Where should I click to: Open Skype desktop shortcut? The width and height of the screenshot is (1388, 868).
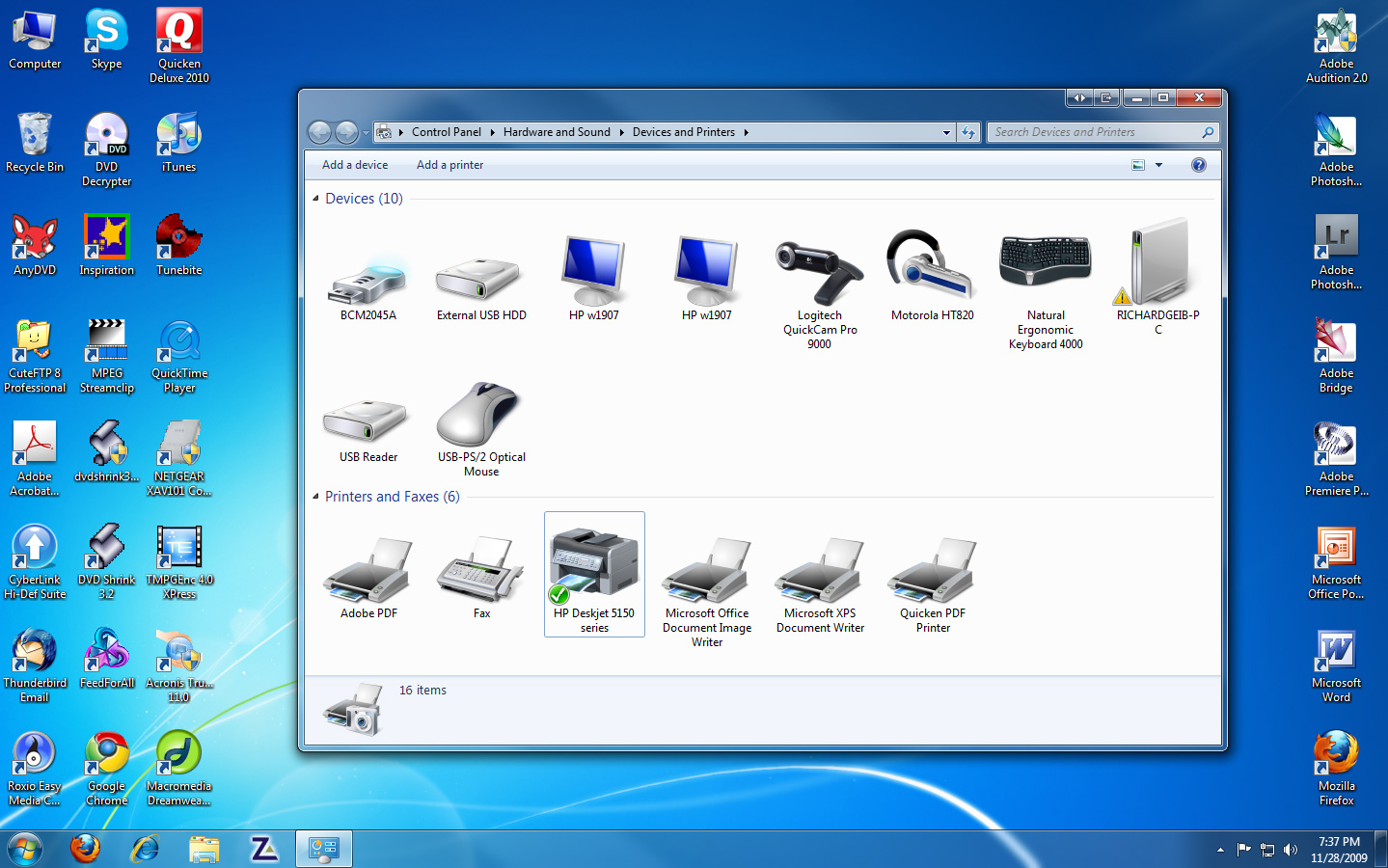click(106, 39)
